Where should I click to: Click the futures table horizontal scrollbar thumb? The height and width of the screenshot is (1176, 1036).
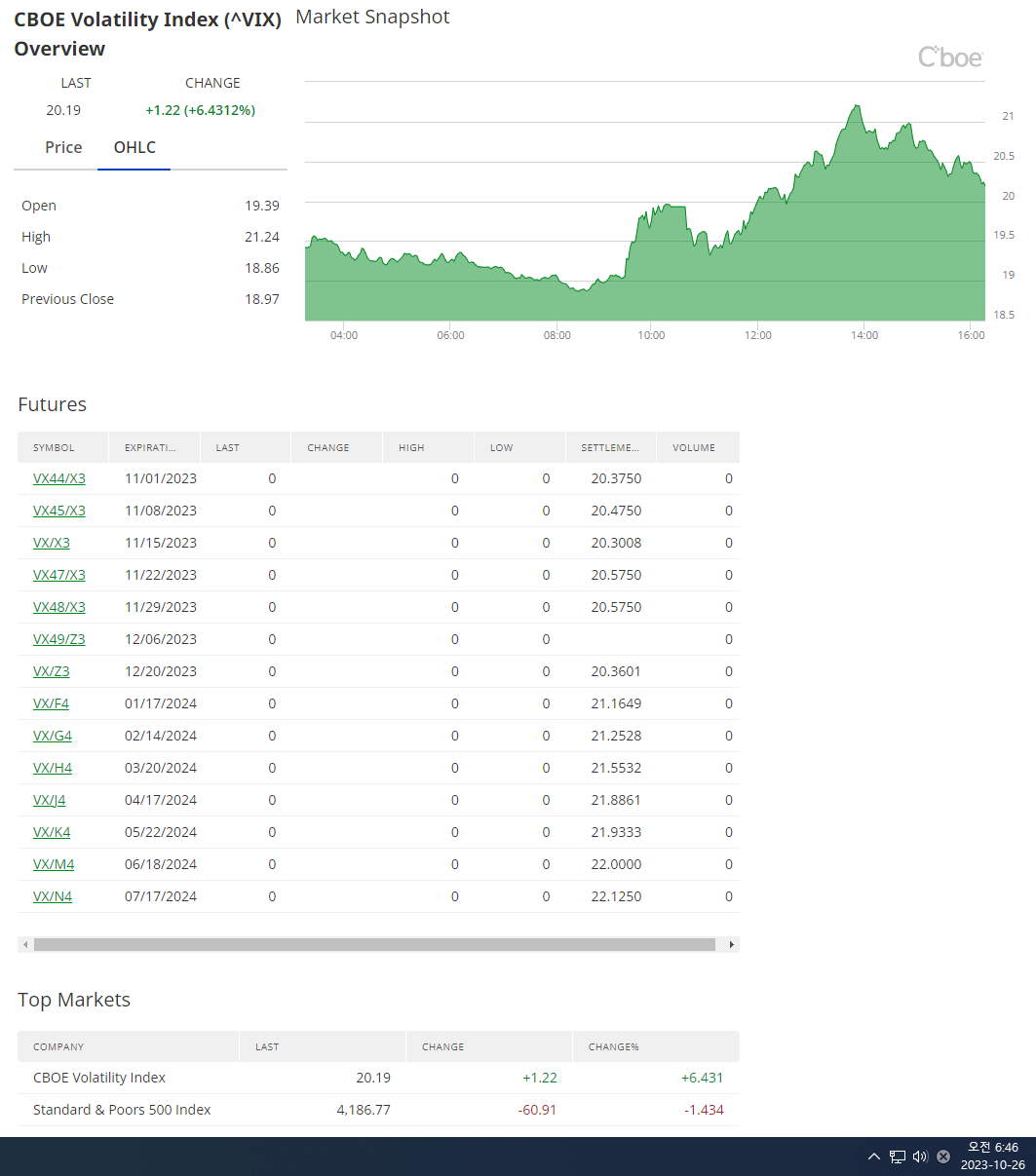374,944
